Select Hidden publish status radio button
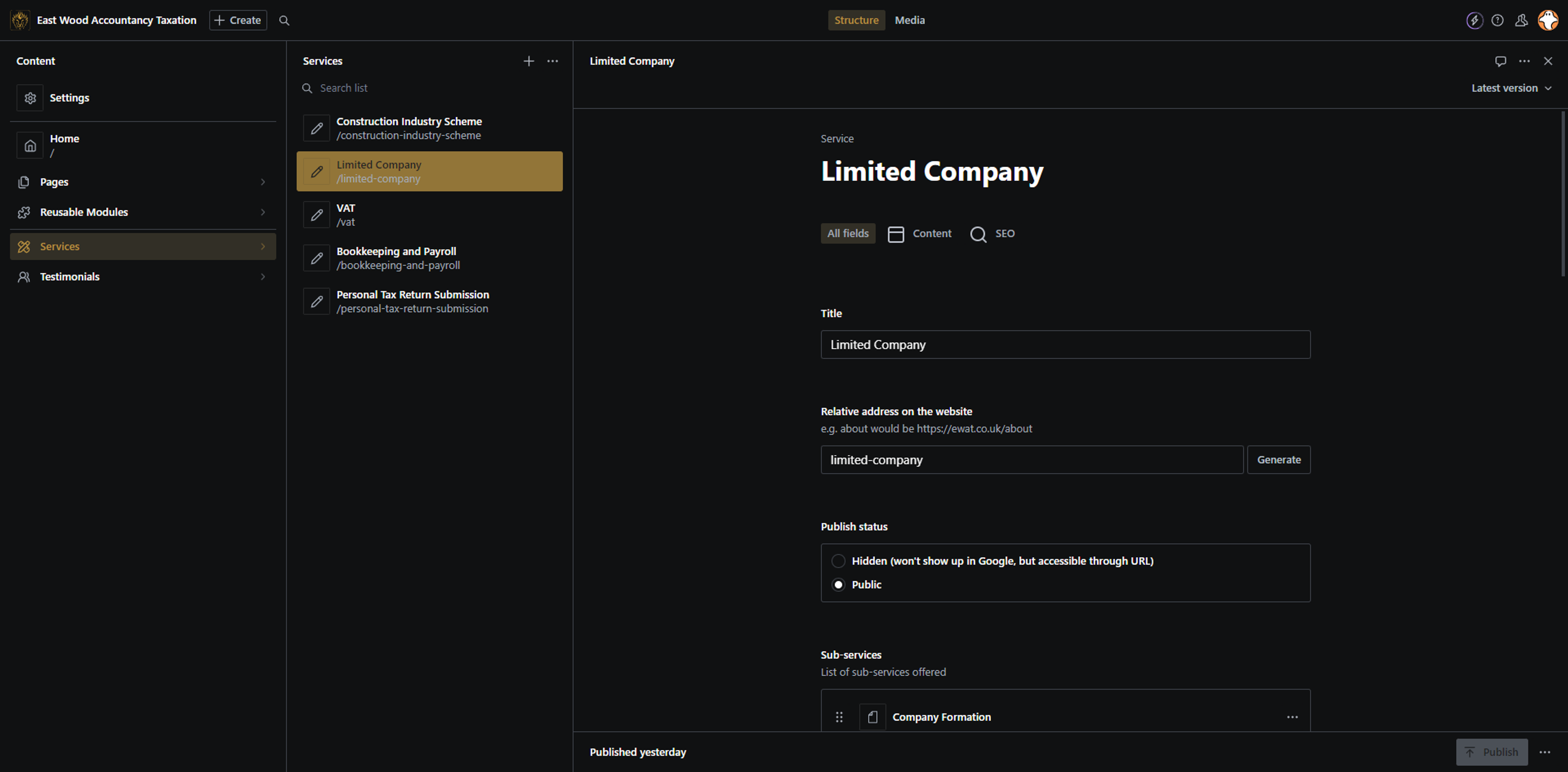Viewport: 1568px width, 772px height. pyautogui.click(x=838, y=561)
